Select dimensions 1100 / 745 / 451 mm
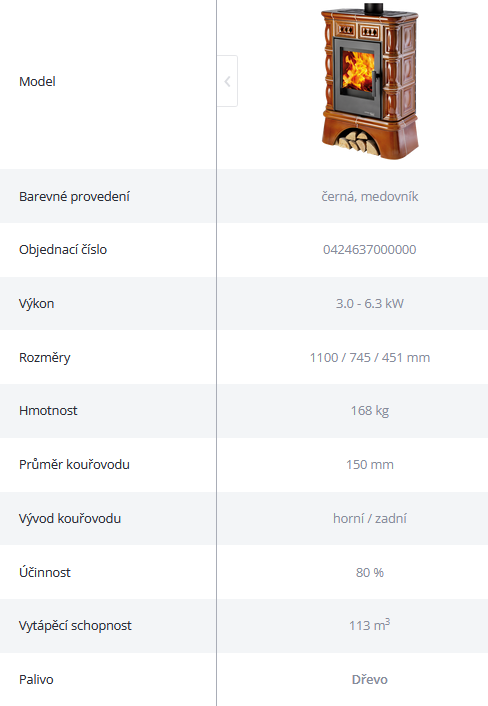This screenshot has width=488, height=706. point(370,358)
